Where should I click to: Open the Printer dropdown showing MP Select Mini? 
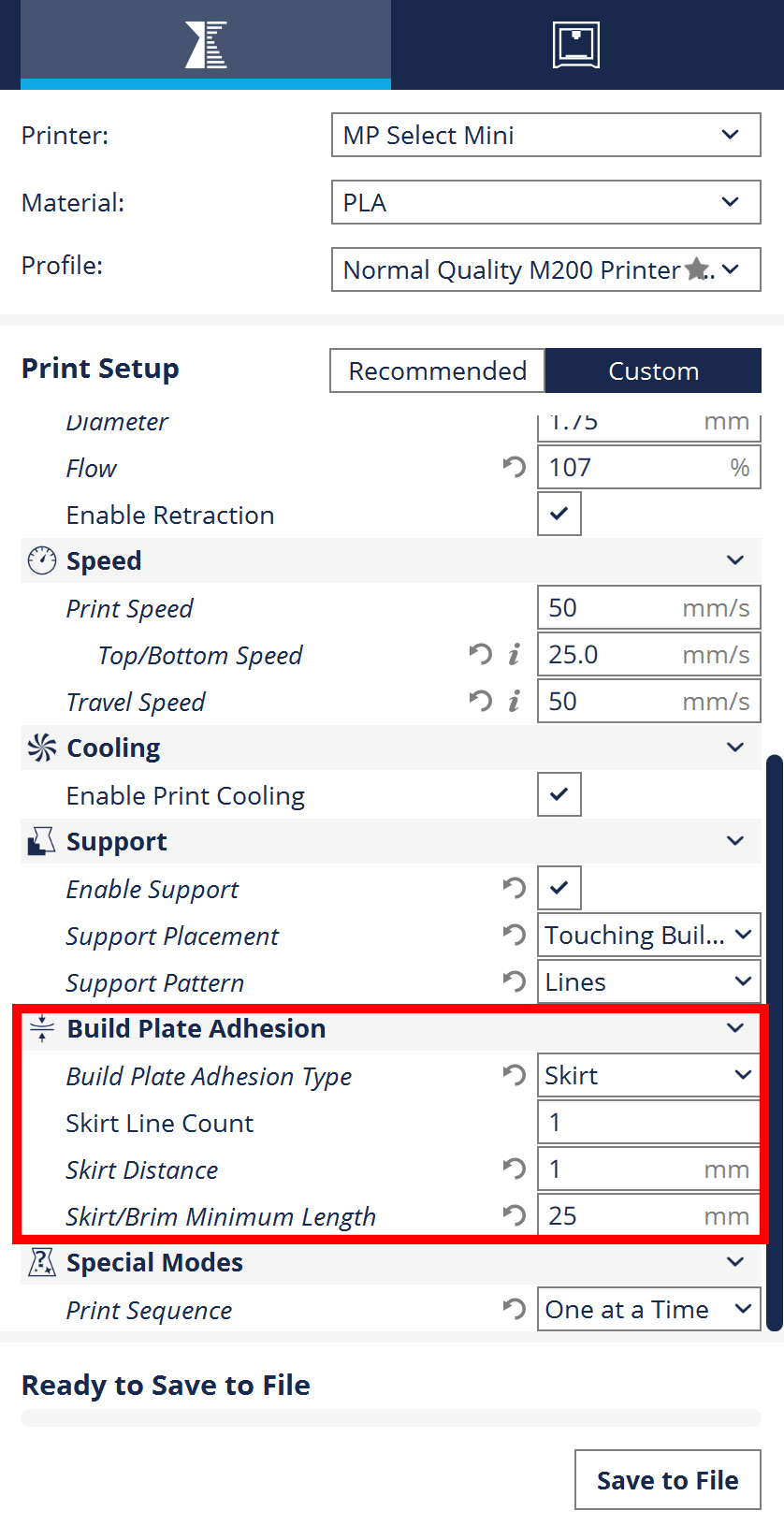coord(545,135)
